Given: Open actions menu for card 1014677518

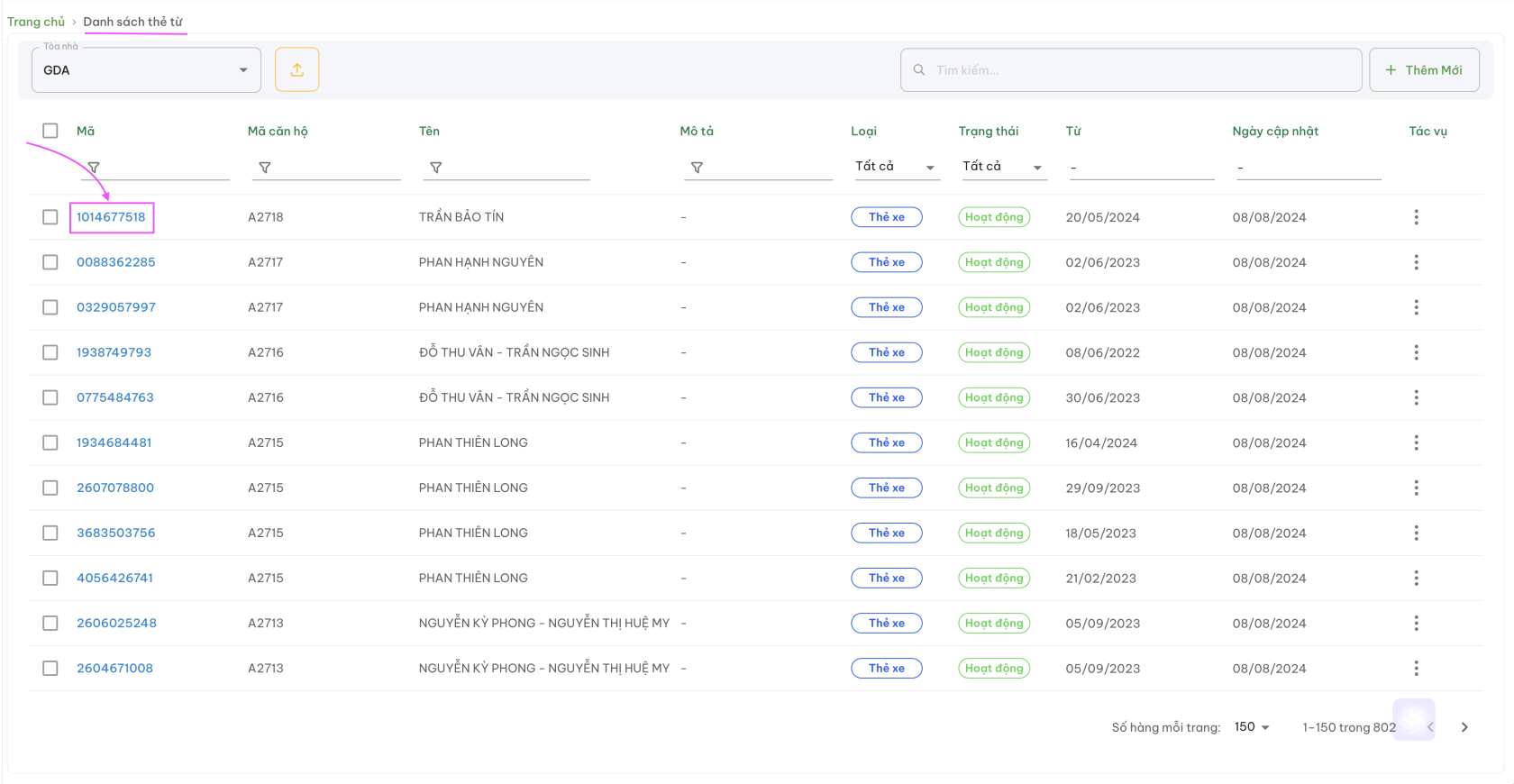Looking at the screenshot, I should click(x=1416, y=217).
